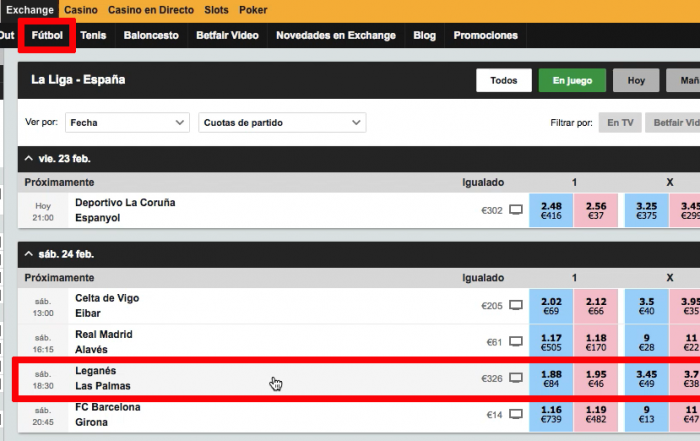Open the Celta de Vigo vs Eibar match
Screen dimensions: 700x441
107,305
